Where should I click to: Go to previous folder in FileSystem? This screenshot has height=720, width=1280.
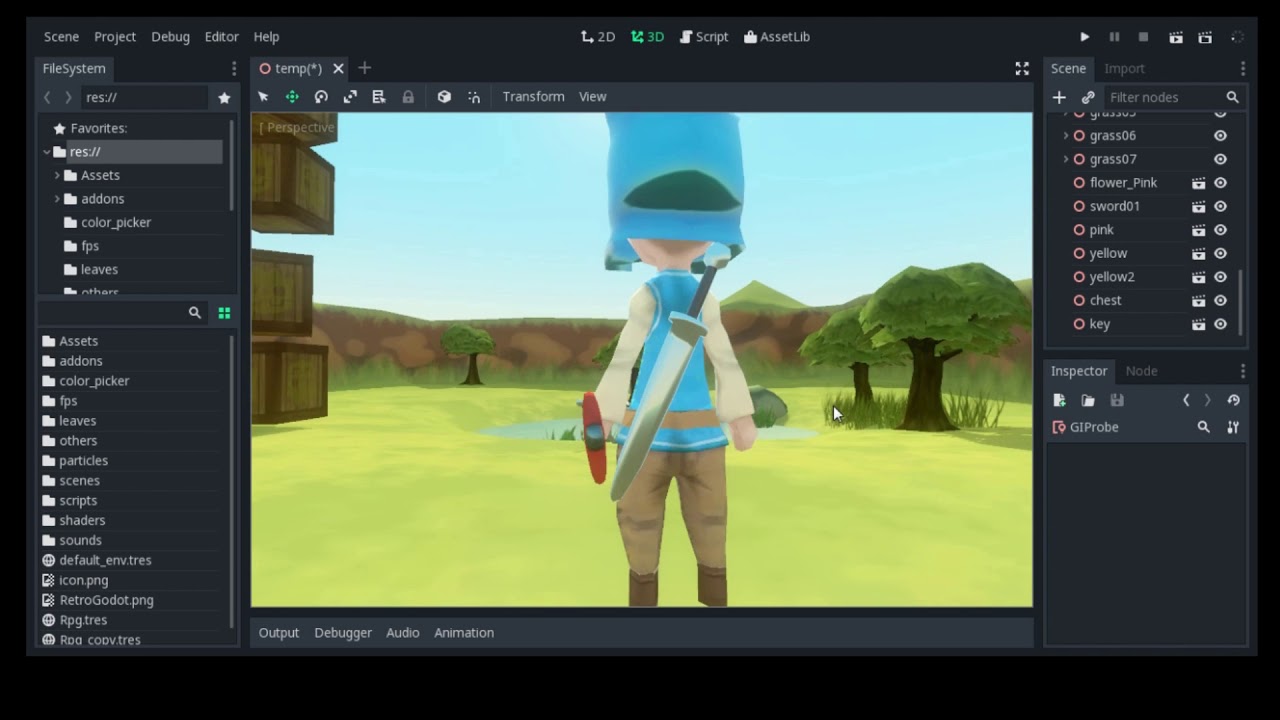point(47,97)
